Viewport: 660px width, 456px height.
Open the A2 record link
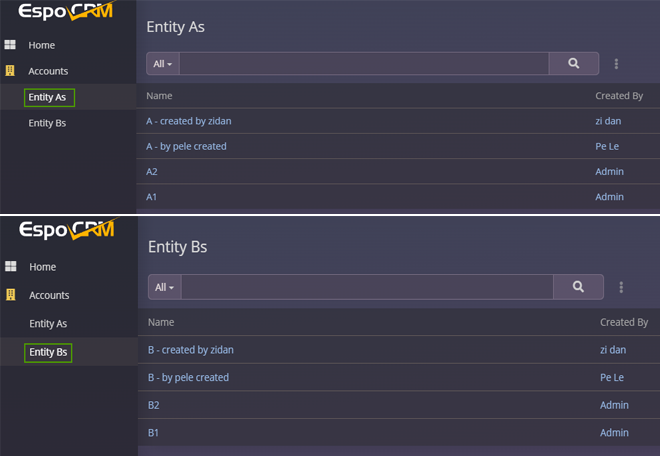(152, 172)
